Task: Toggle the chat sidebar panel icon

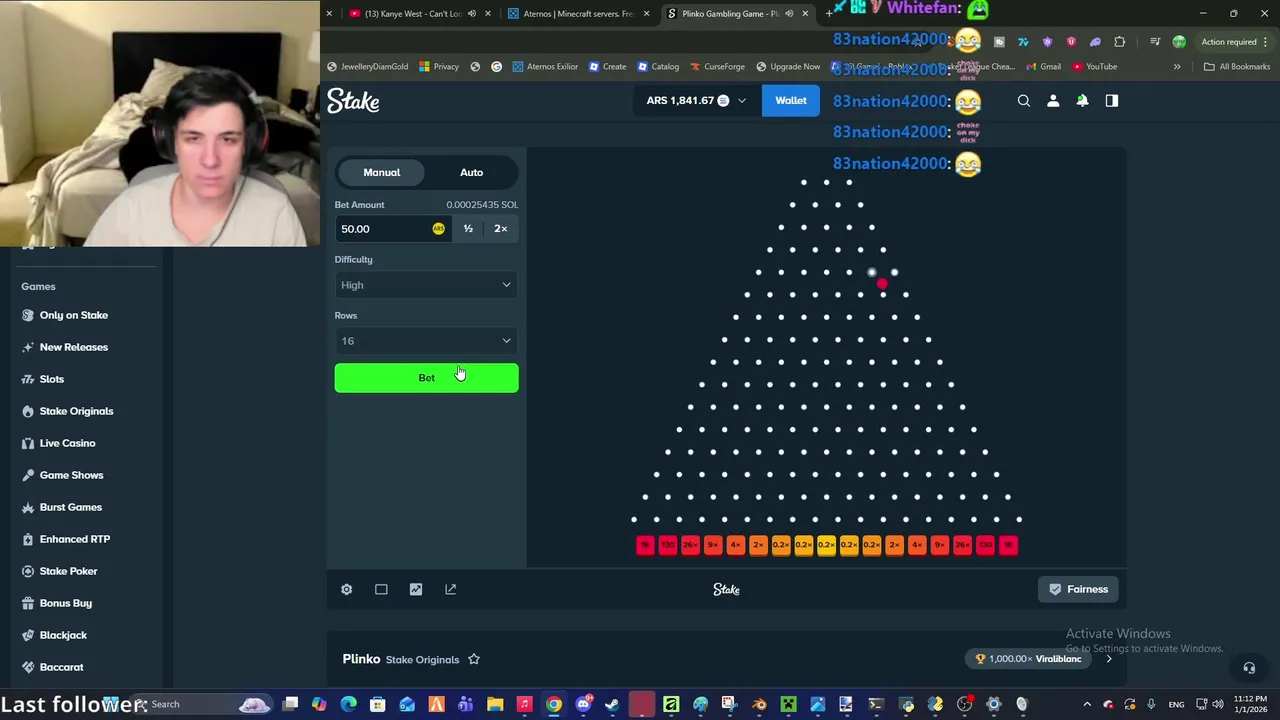Action: coord(1111,101)
